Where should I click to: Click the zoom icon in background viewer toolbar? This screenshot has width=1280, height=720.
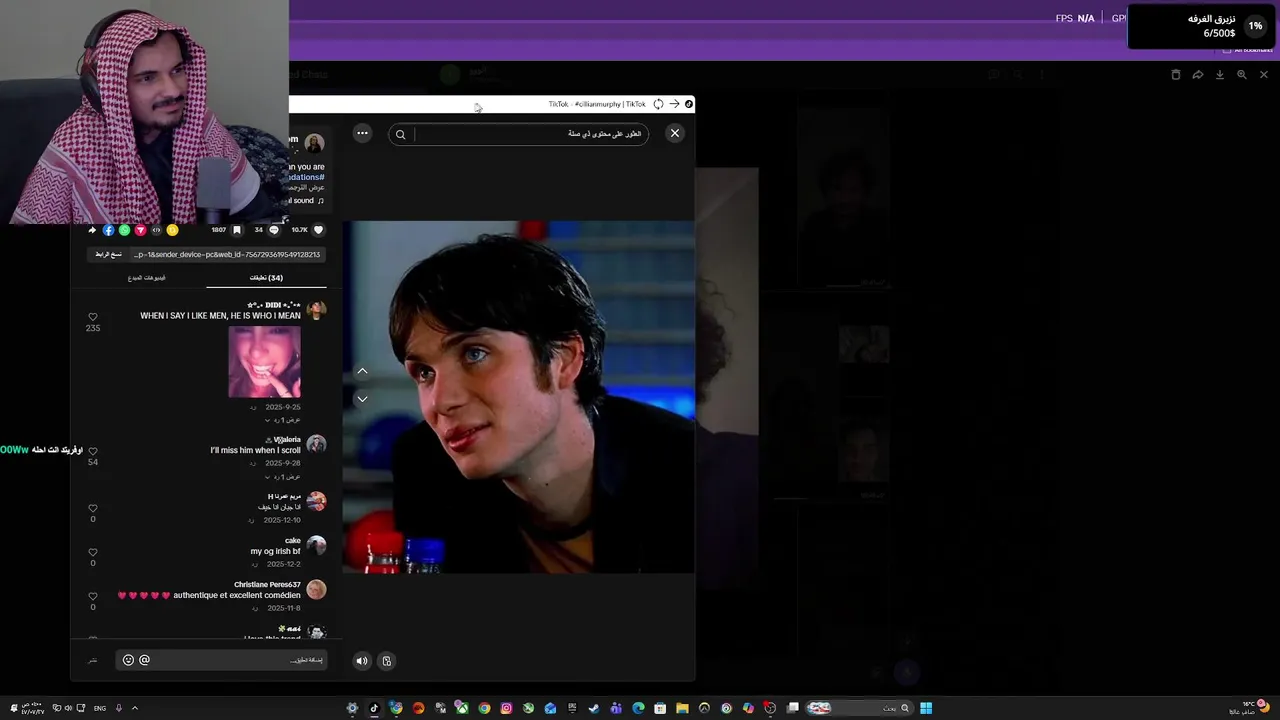point(1242,75)
